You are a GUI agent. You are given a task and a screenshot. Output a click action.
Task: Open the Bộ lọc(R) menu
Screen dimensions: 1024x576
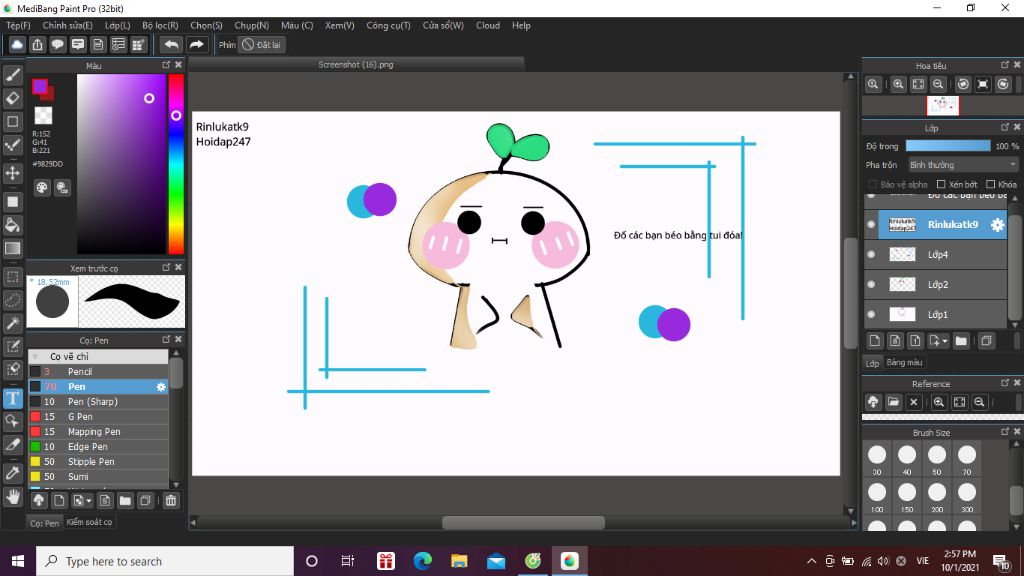(x=160, y=25)
